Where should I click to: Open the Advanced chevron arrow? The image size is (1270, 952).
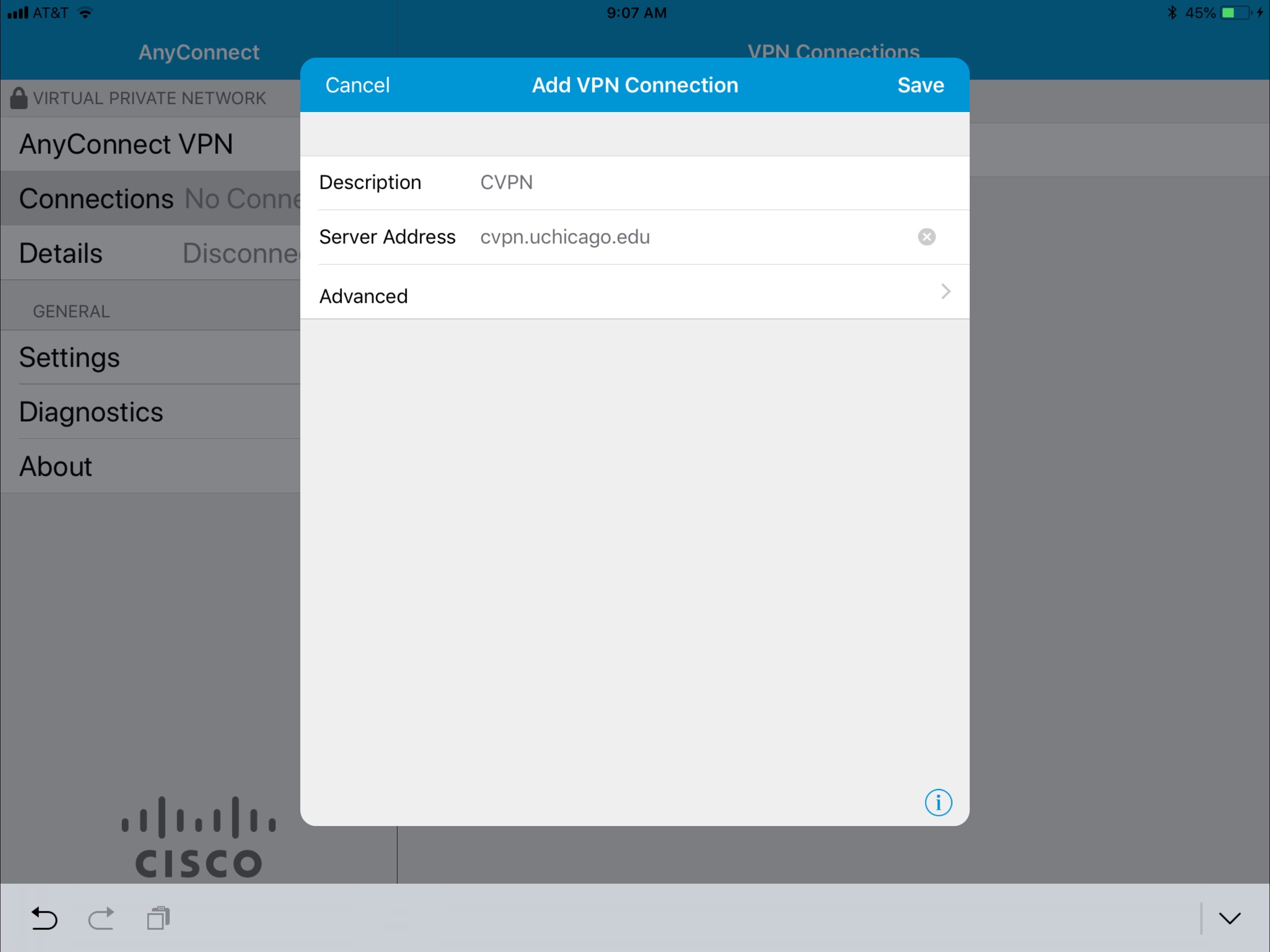[x=945, y=291]
